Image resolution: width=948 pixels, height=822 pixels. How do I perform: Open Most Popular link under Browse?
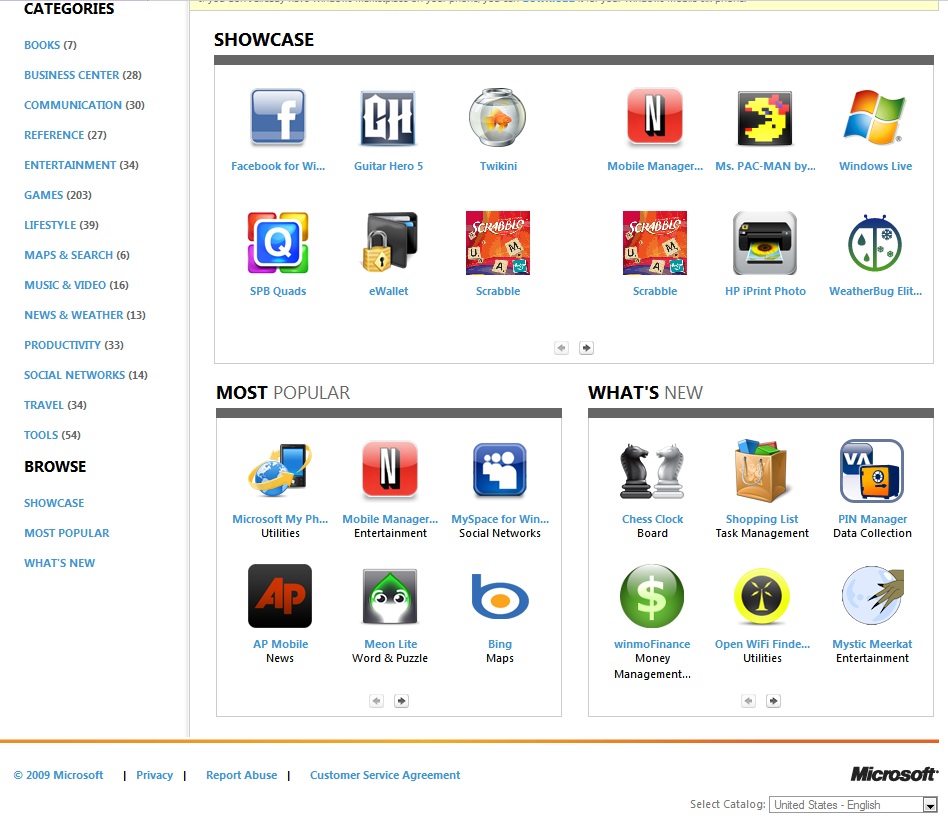[x=67, y=533]
